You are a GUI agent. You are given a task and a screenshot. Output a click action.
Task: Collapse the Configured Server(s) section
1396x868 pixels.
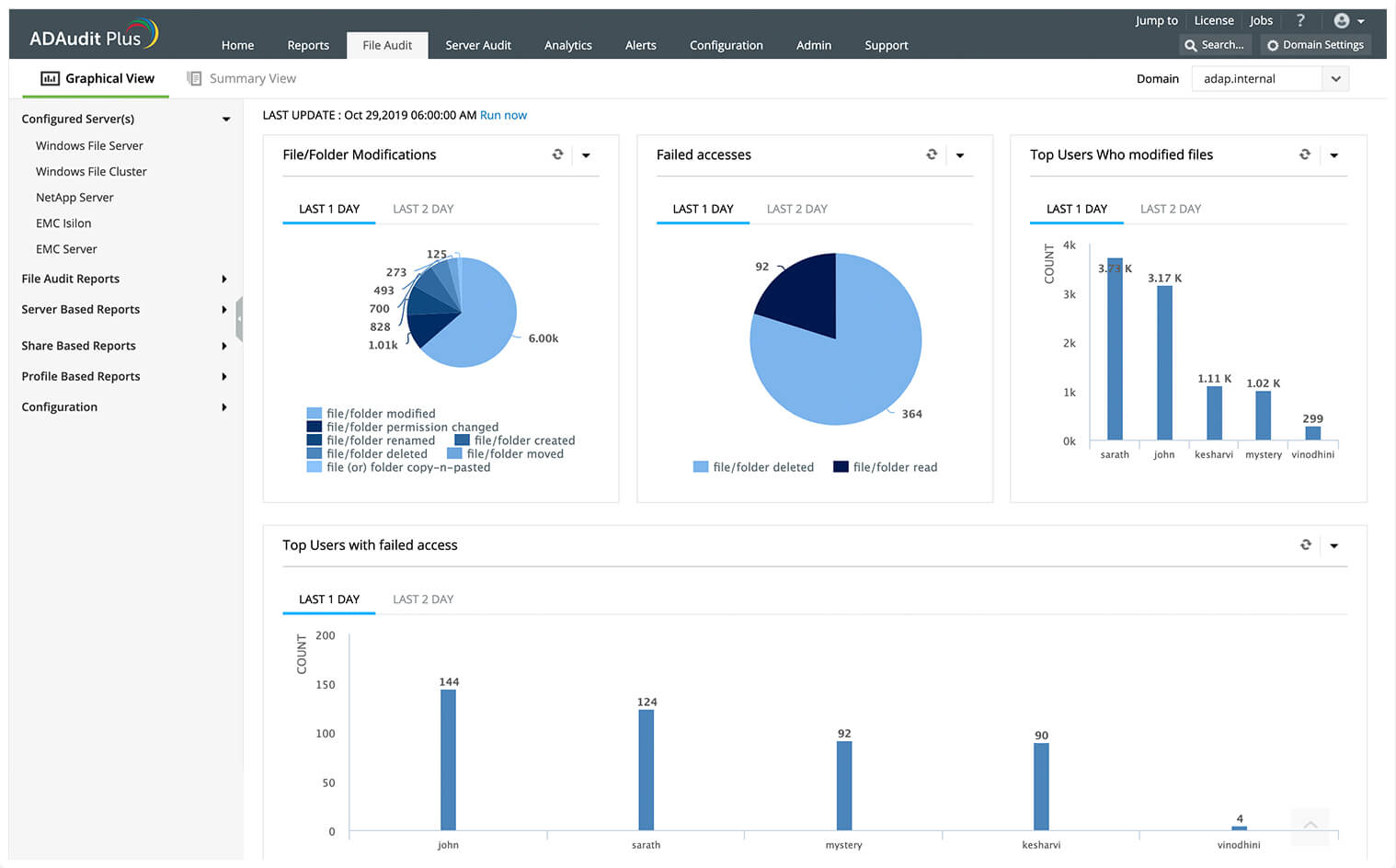pyautogui.click(x=226, y=119)
